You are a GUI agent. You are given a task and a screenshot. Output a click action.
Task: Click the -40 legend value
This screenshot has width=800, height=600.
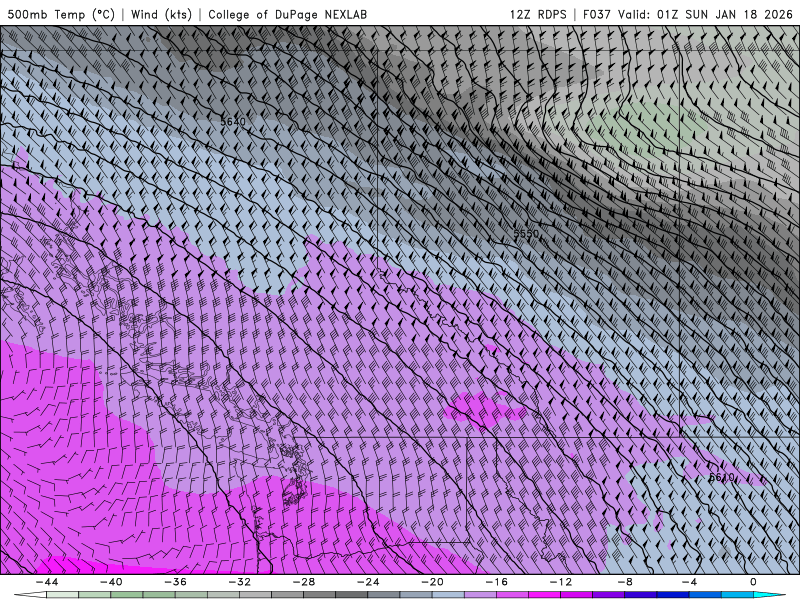point(111,582)
